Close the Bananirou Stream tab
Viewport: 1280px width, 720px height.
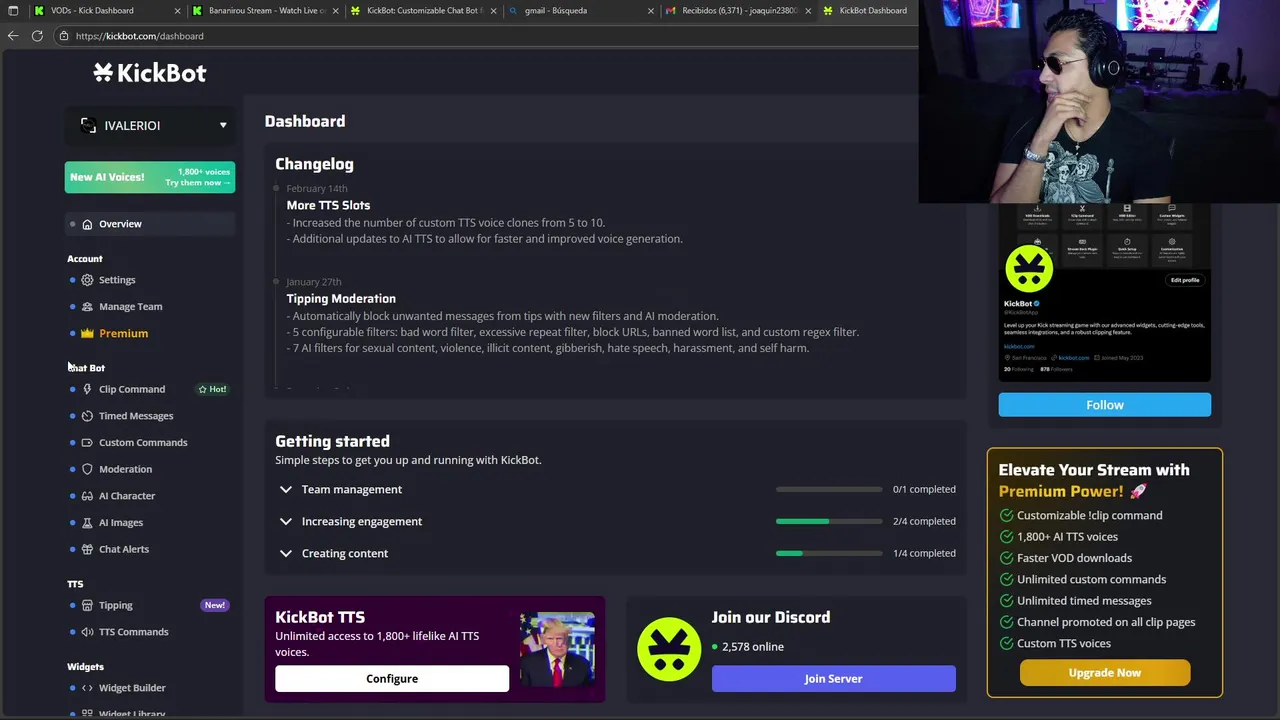[x=336, y=11]
